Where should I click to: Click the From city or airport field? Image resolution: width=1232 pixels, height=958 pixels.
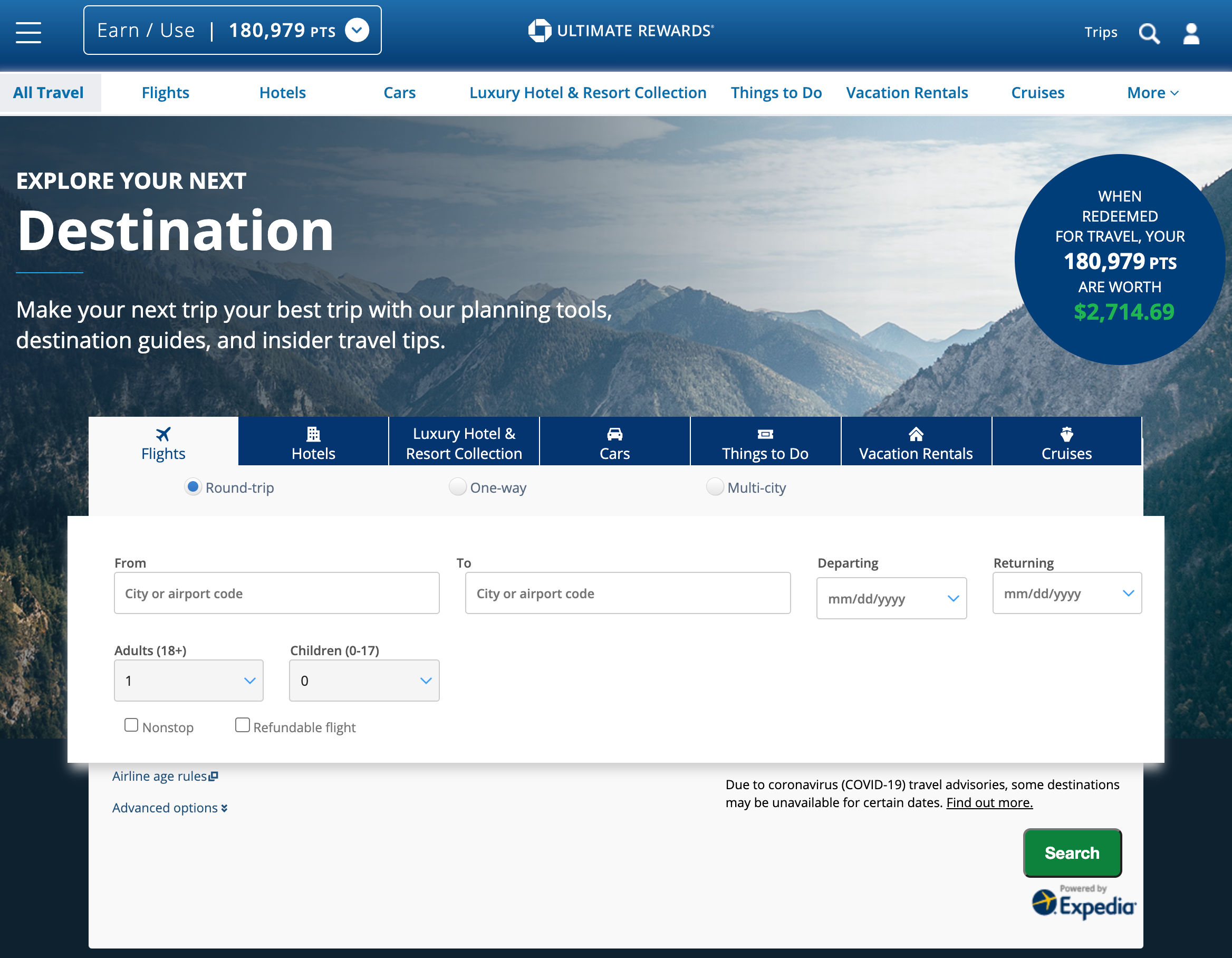pos(276,593)
